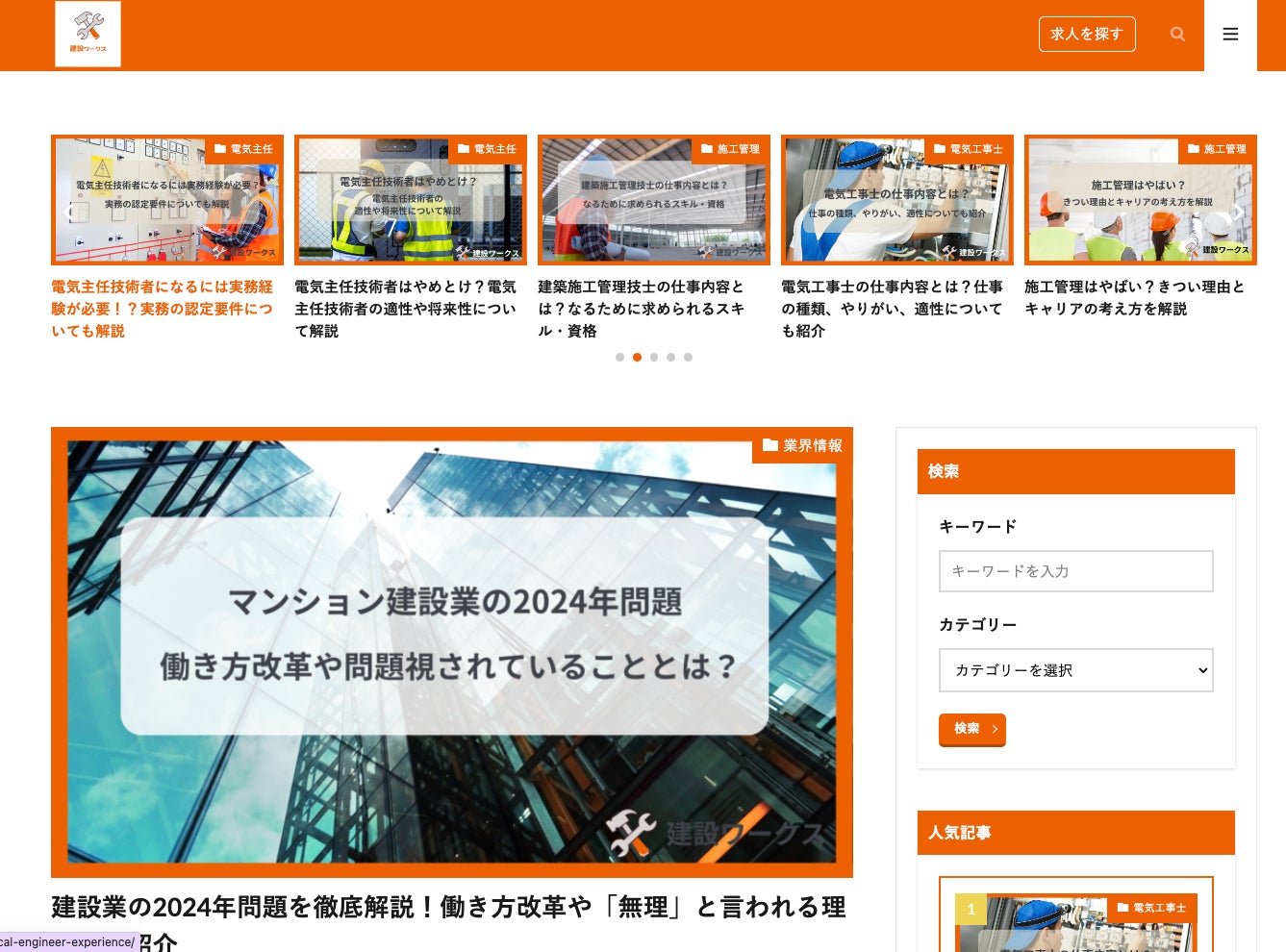The height and width of the screenshot is (952, 1286).
Task: Open thumbnail for 電気主任技術者はやめとけ article
Action: [x=411, y=200]
